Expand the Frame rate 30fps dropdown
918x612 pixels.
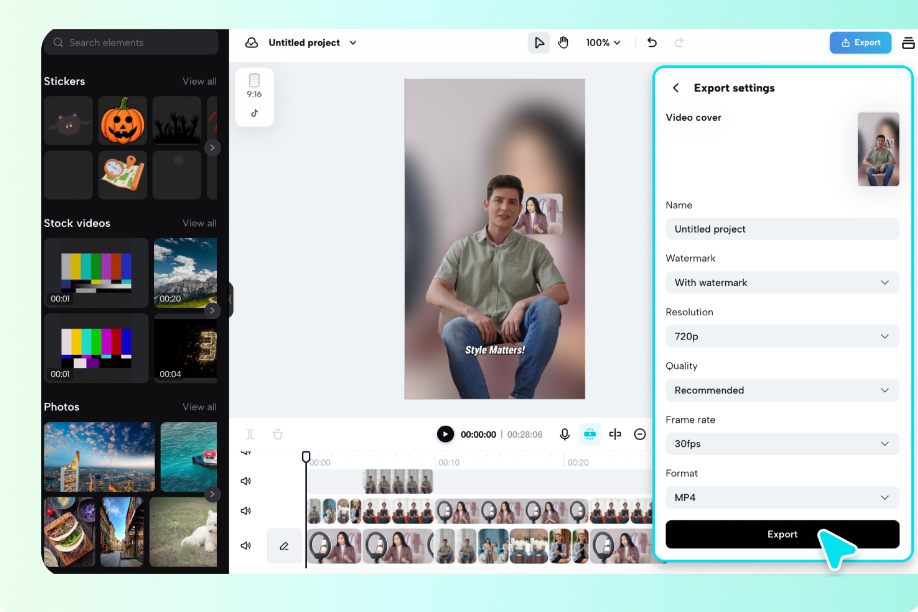782,444
